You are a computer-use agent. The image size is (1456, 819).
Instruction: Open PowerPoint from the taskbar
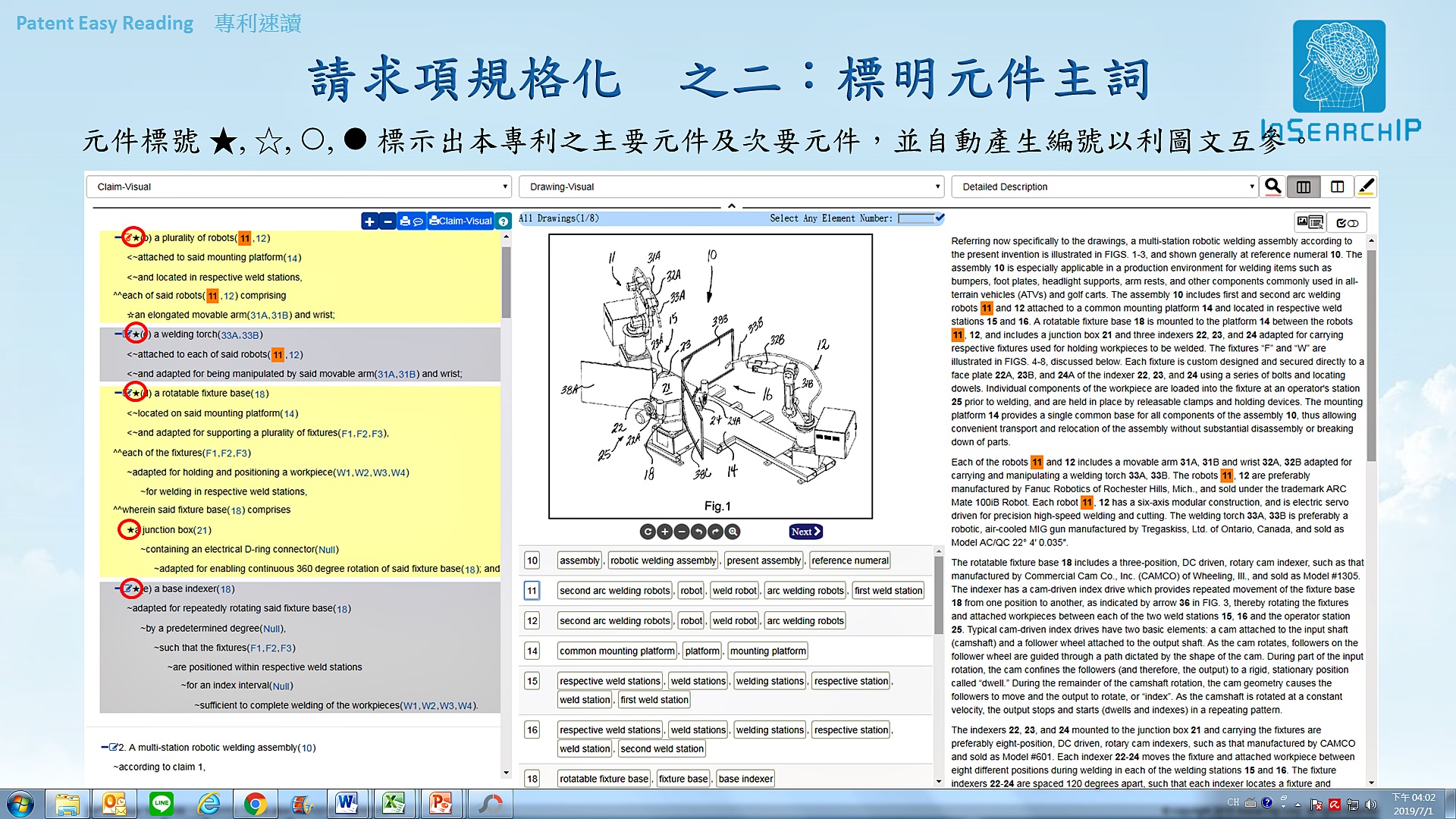click(x=440, y=804)
